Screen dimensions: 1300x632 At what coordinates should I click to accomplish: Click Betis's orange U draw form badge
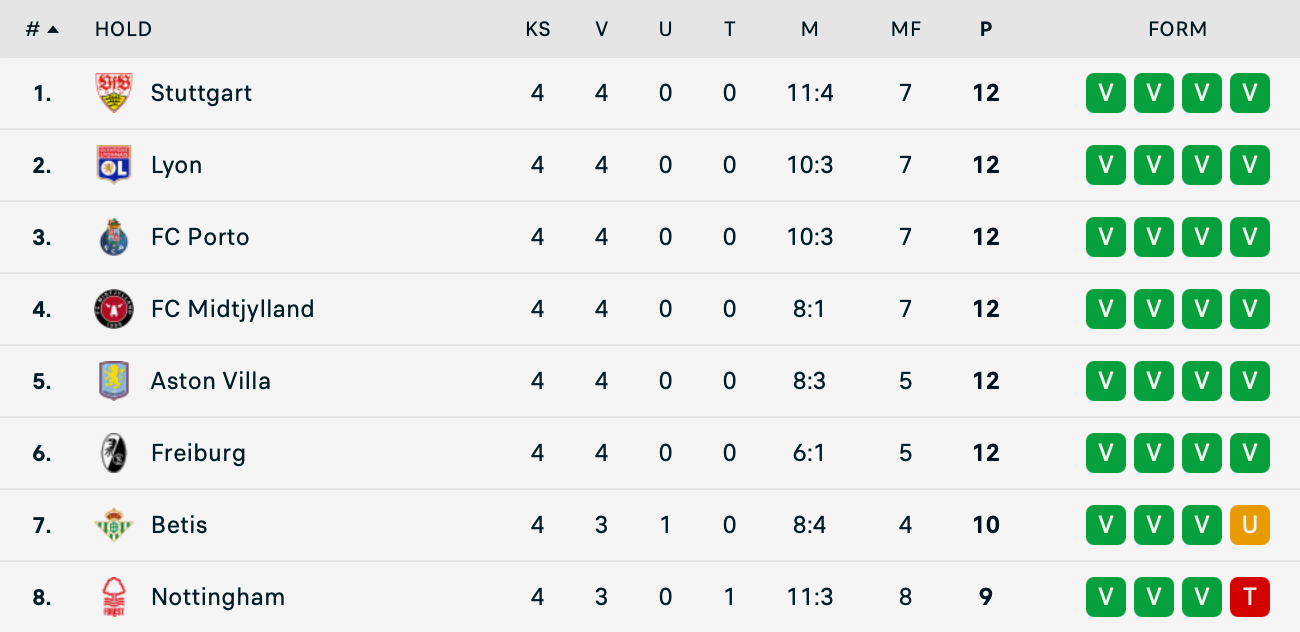click(x=1249, y=525)
